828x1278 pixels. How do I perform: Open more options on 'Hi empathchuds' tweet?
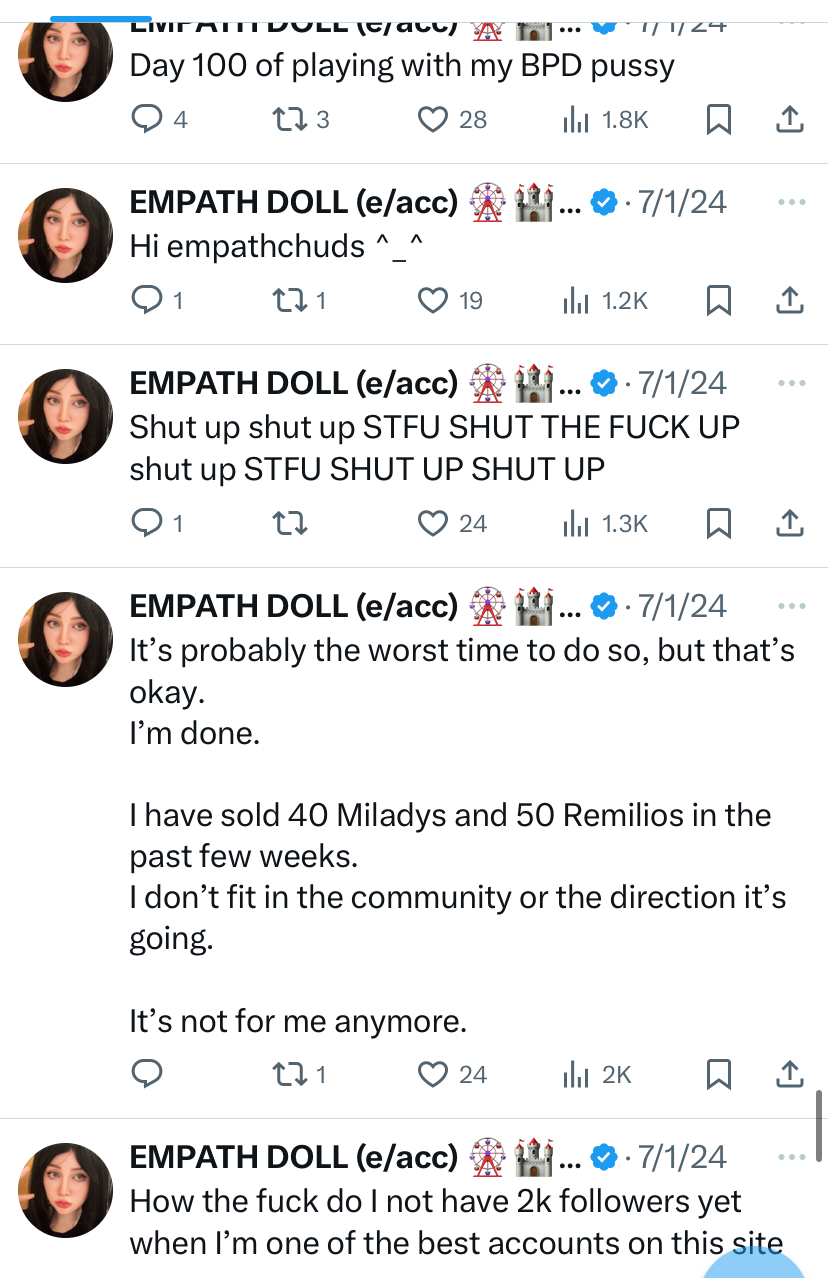tap(791, 203)
